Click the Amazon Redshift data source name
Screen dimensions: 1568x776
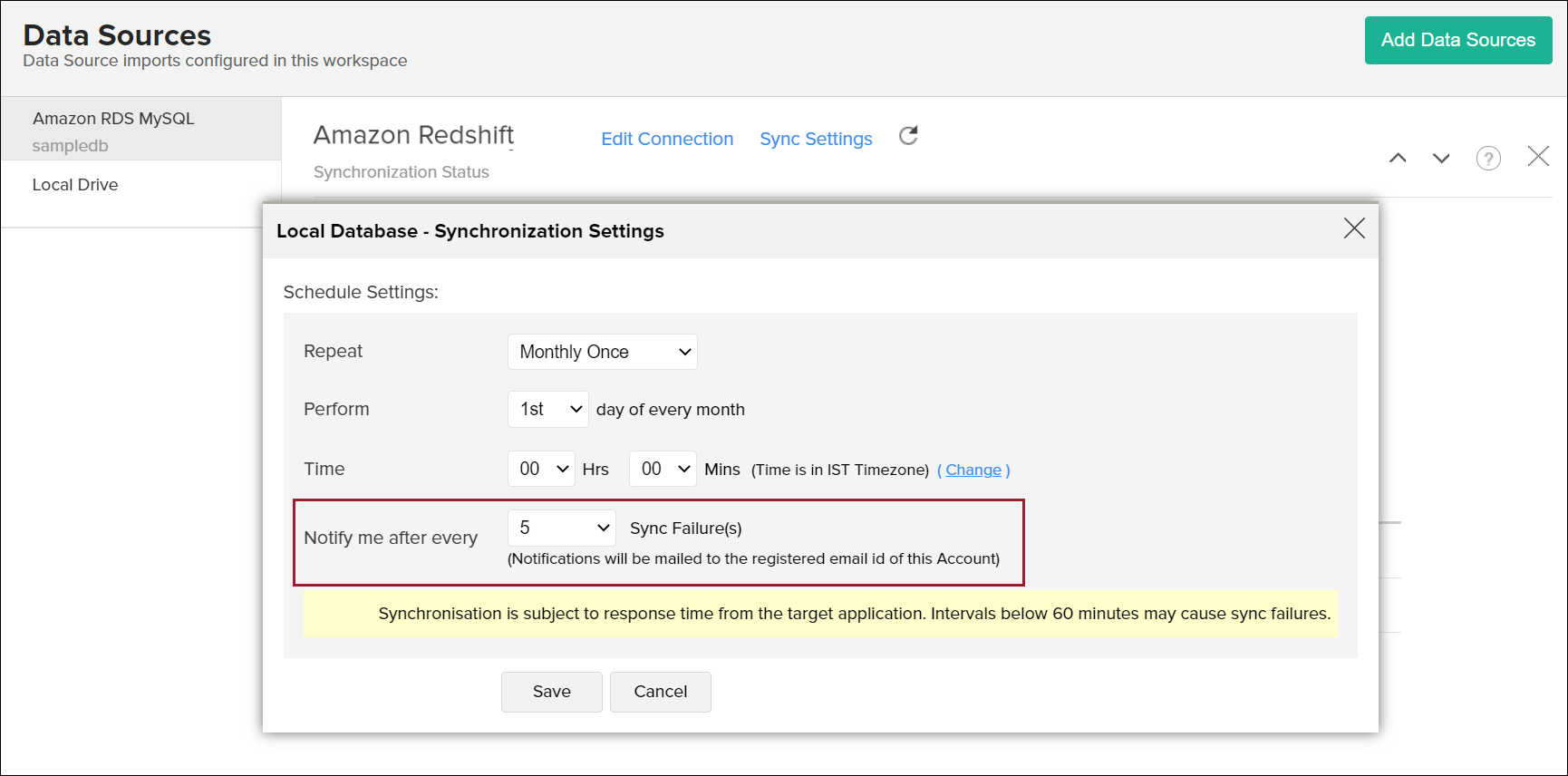point(413,135)
